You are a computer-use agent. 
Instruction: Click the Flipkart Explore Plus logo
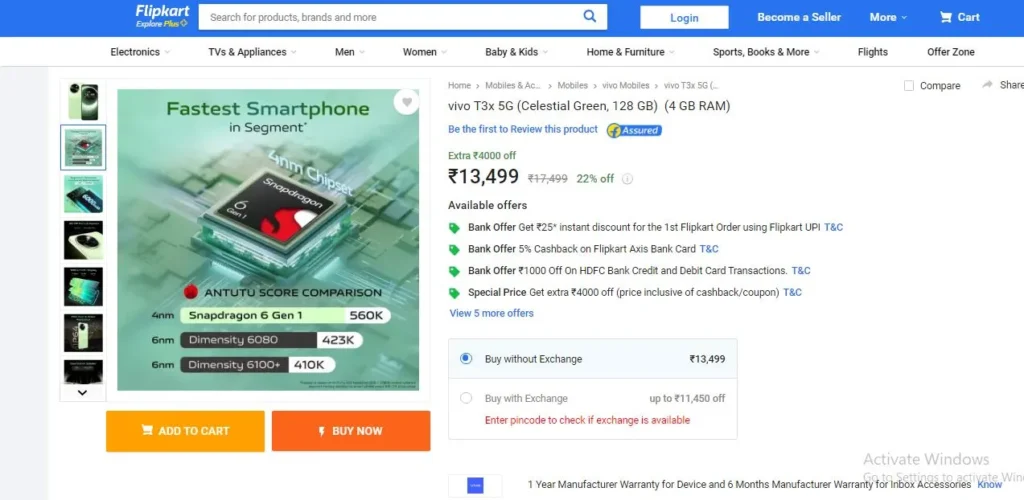click(x=162, y=16)
